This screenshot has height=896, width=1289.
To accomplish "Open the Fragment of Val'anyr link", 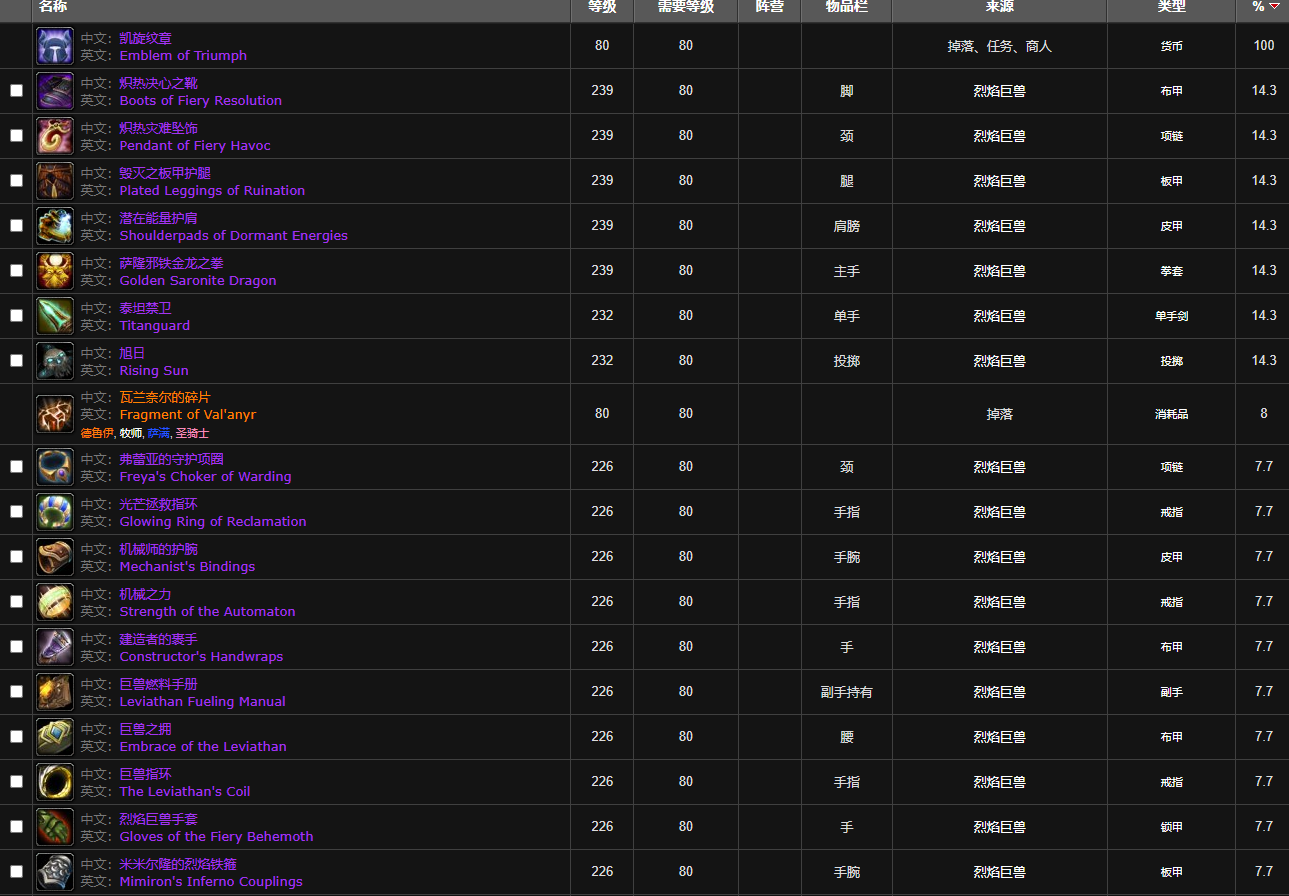I will coord(188,415).
